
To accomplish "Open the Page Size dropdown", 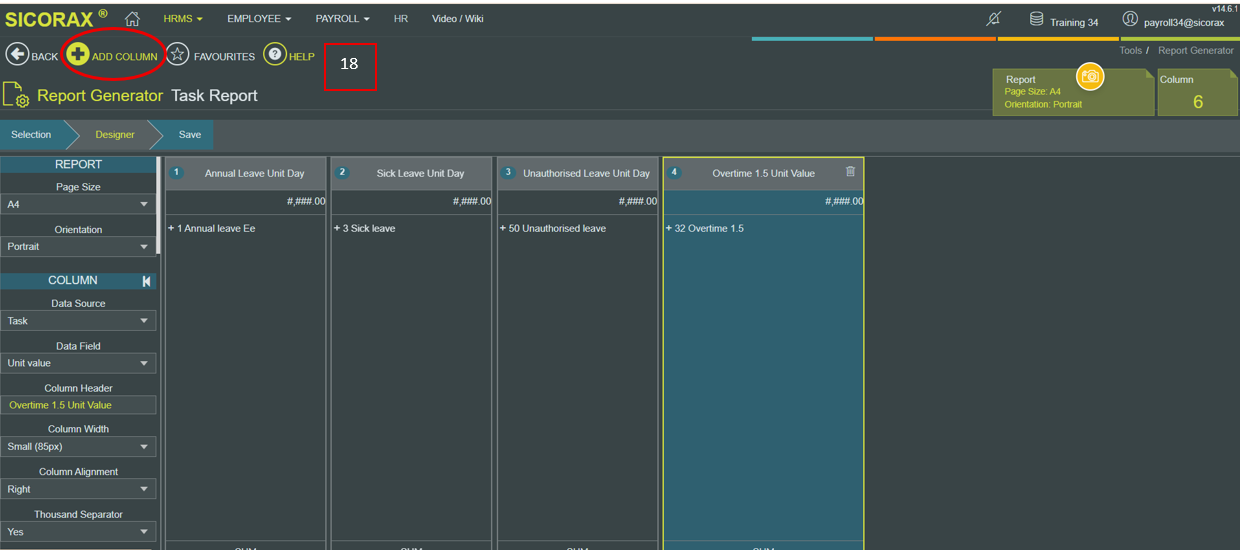I will pos(78,204).
